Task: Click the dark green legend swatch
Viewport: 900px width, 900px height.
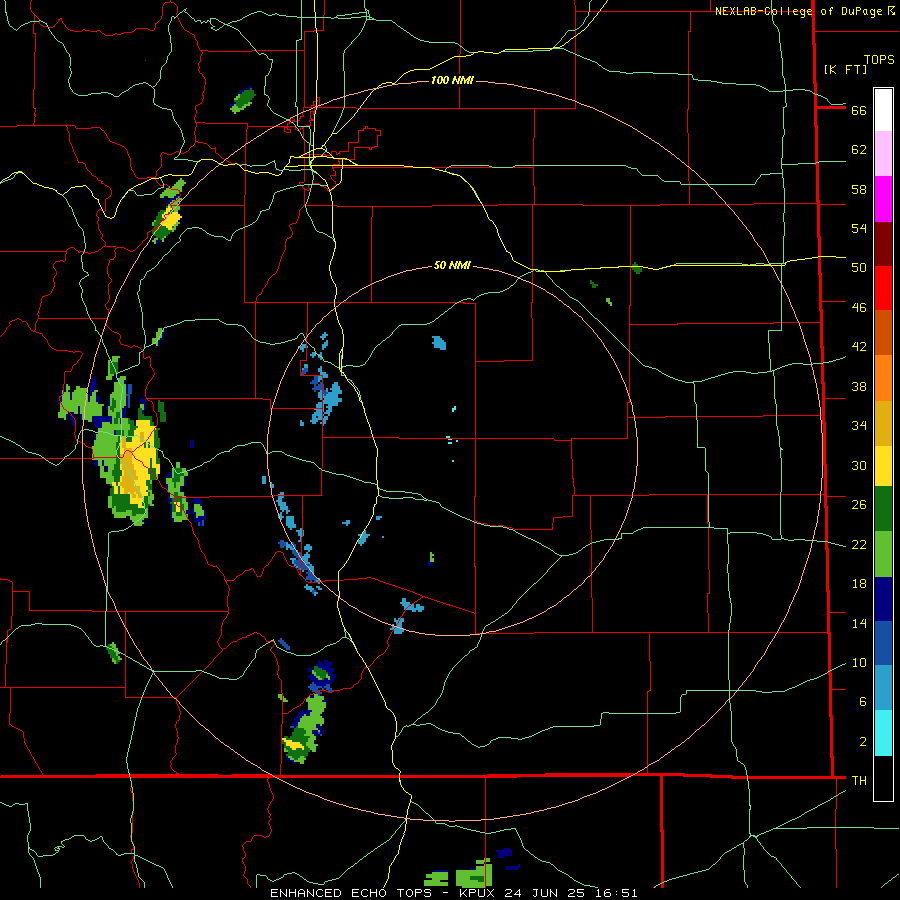Action: click(883, 509)
